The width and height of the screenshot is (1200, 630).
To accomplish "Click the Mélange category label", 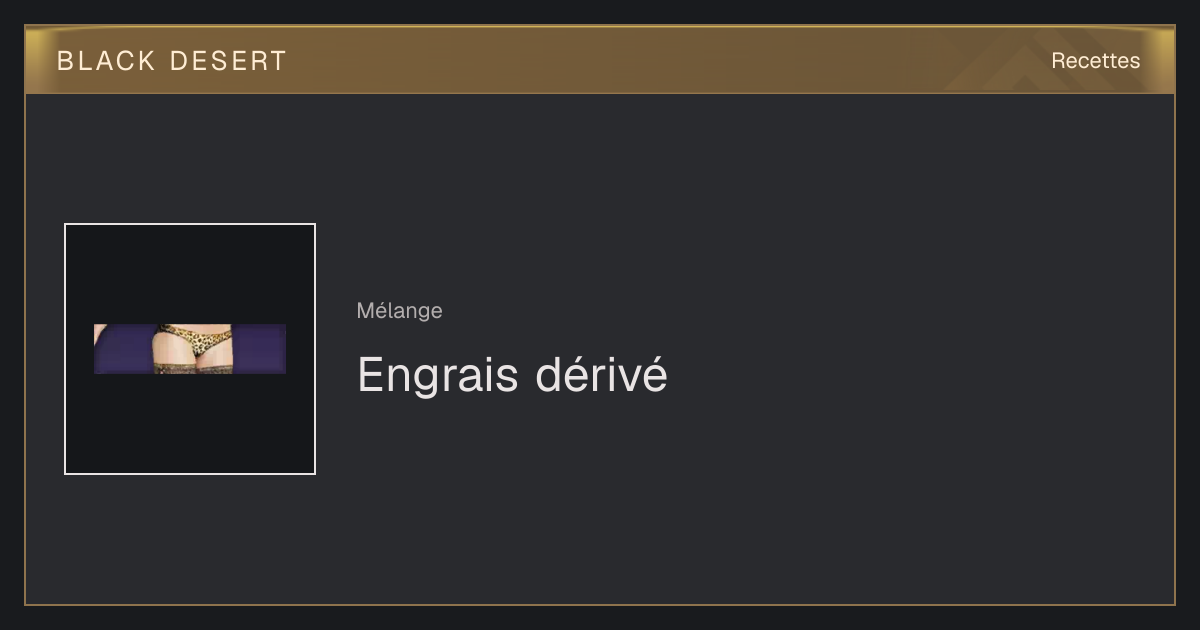I will click(x=399, y=311).
